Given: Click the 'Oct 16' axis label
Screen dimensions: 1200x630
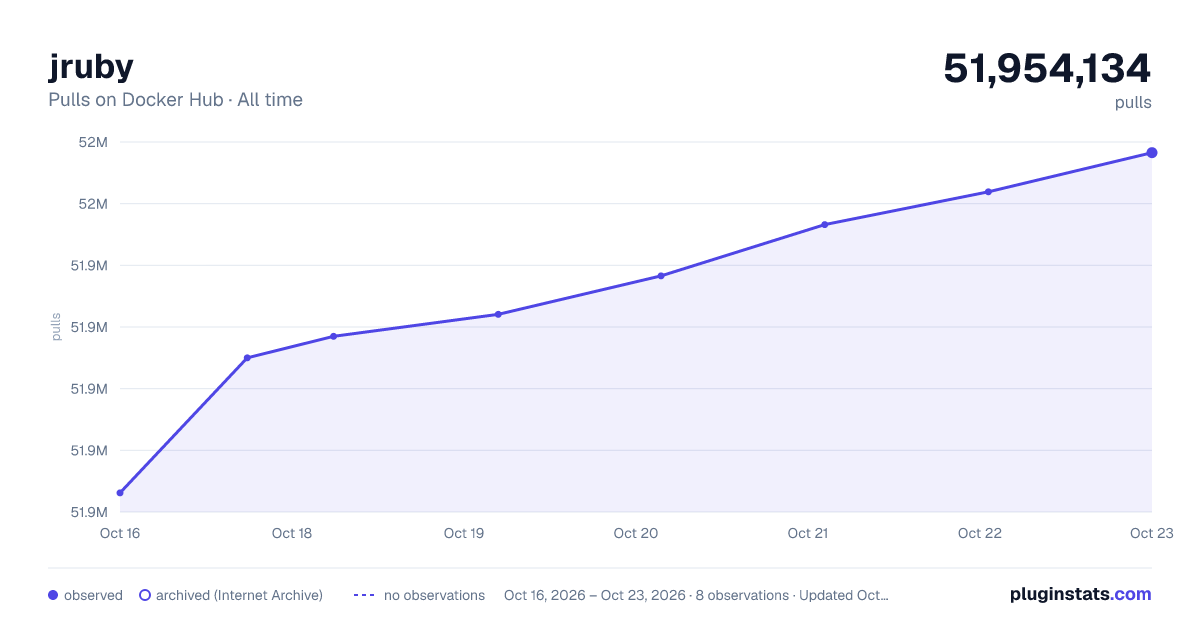Looking at the screenshot, I should point(119,533).
